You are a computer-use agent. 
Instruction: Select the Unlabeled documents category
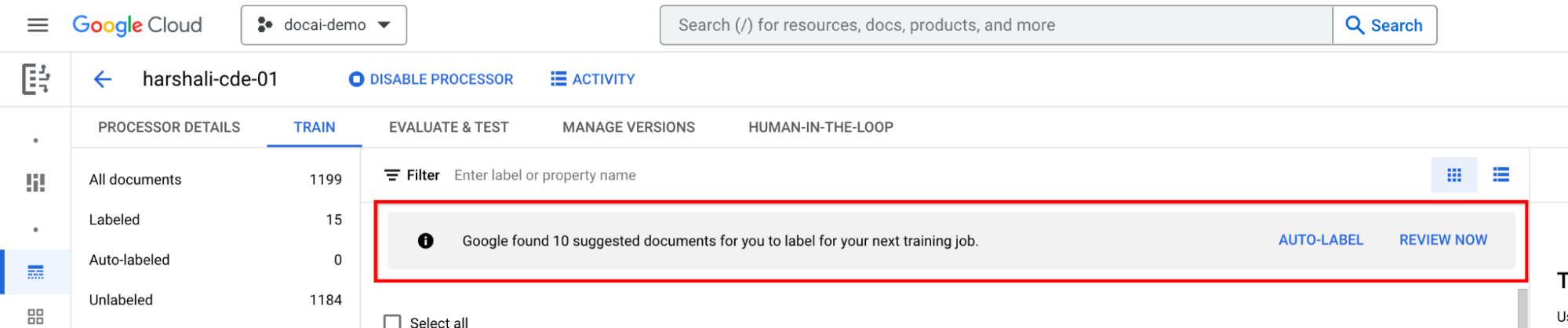click(122, 300)
